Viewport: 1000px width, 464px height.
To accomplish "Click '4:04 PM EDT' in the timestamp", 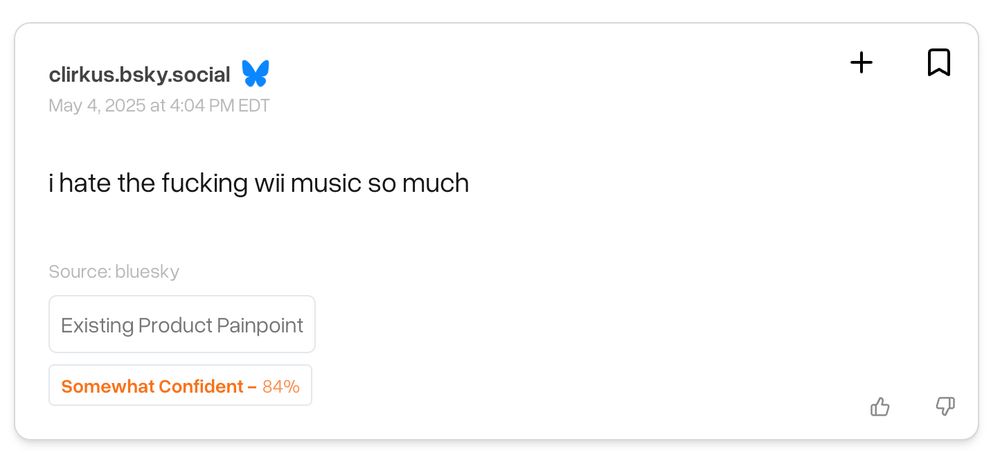I will [x=219, y=105].
